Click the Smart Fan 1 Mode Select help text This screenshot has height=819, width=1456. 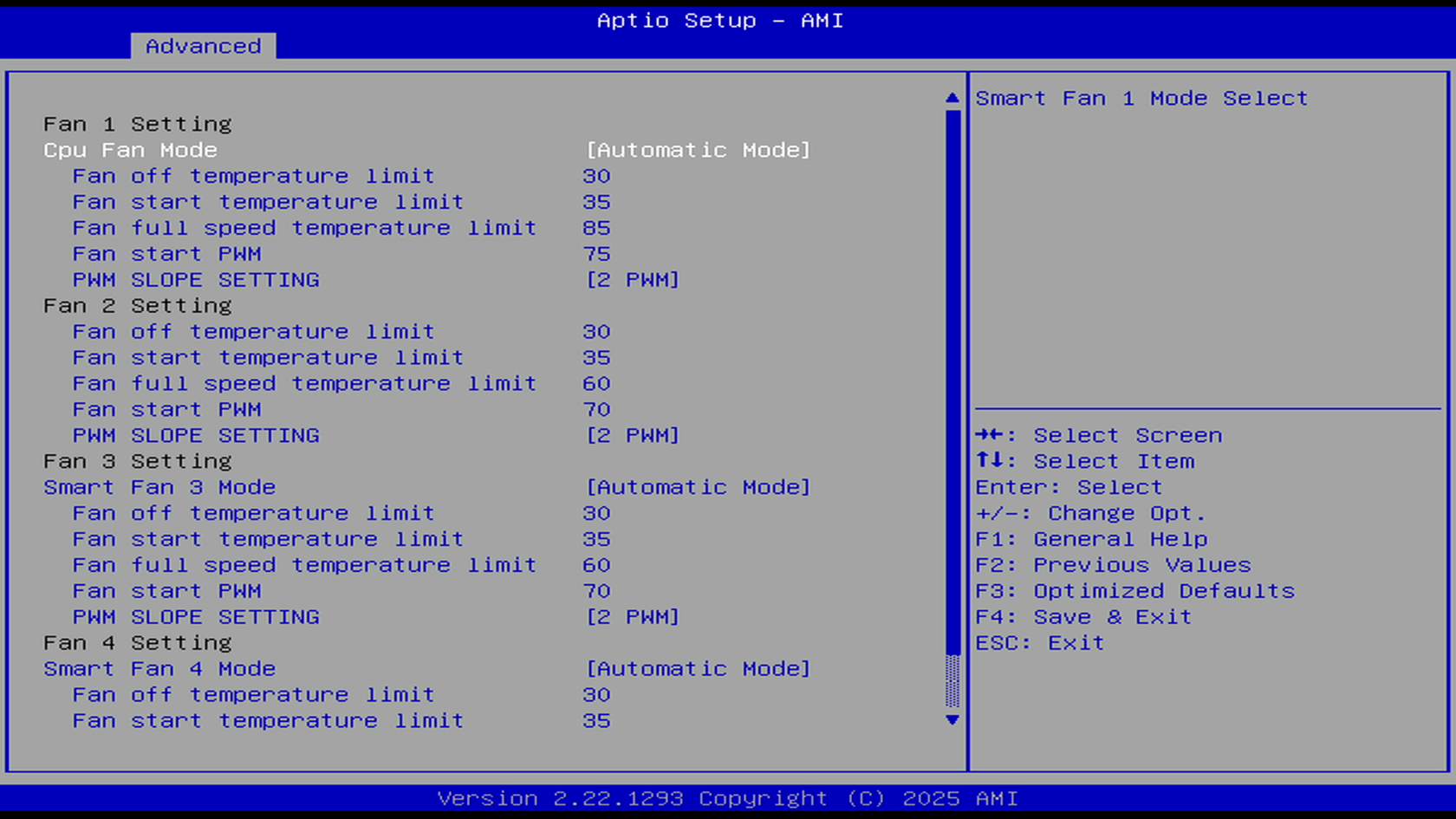coord(1141,98)
